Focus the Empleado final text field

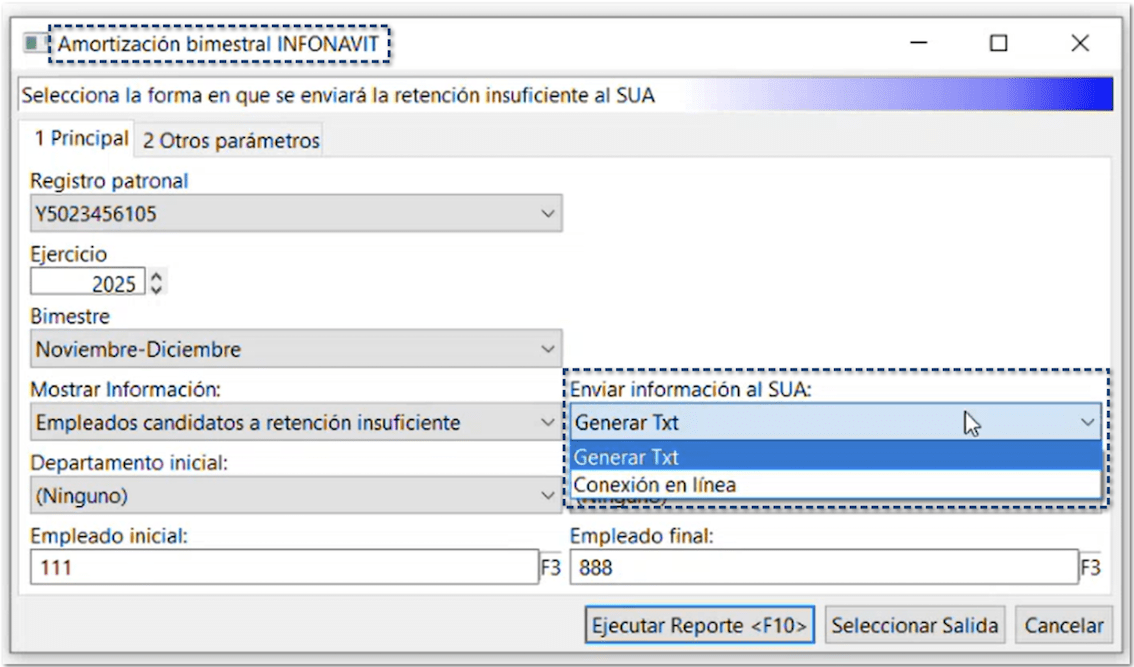point(823,568)
